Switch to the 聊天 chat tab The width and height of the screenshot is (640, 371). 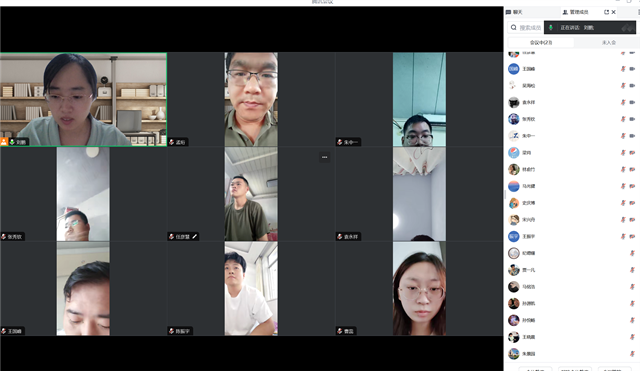coord(514,12)
